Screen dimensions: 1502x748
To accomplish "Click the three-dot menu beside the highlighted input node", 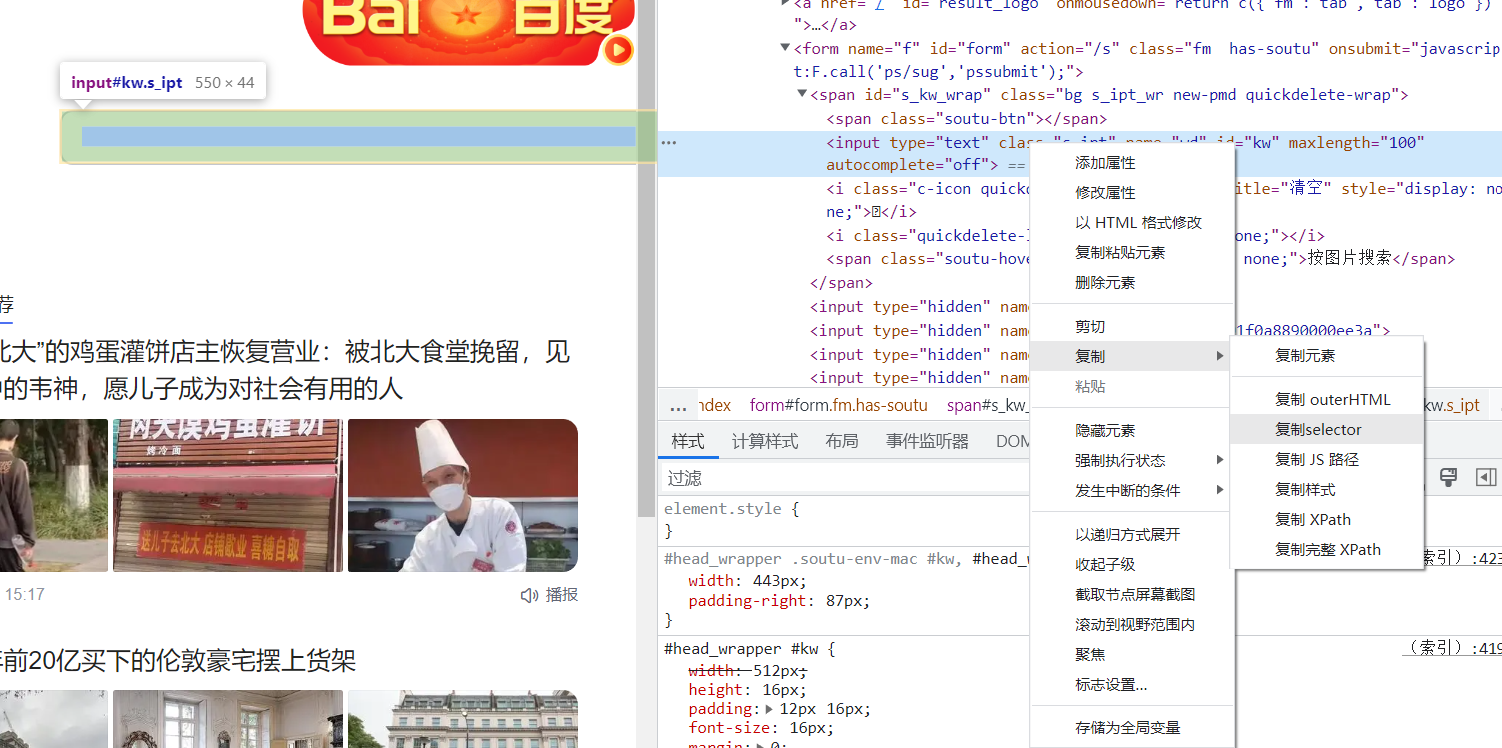I will pos(668,142).
